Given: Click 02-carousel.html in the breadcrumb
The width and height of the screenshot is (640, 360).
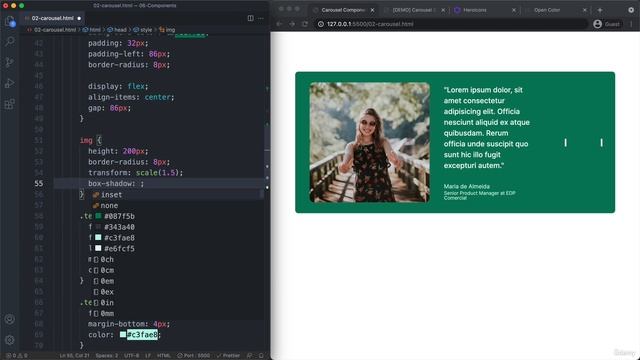Looking at the screenshot, I should click(x=55, y=30).
